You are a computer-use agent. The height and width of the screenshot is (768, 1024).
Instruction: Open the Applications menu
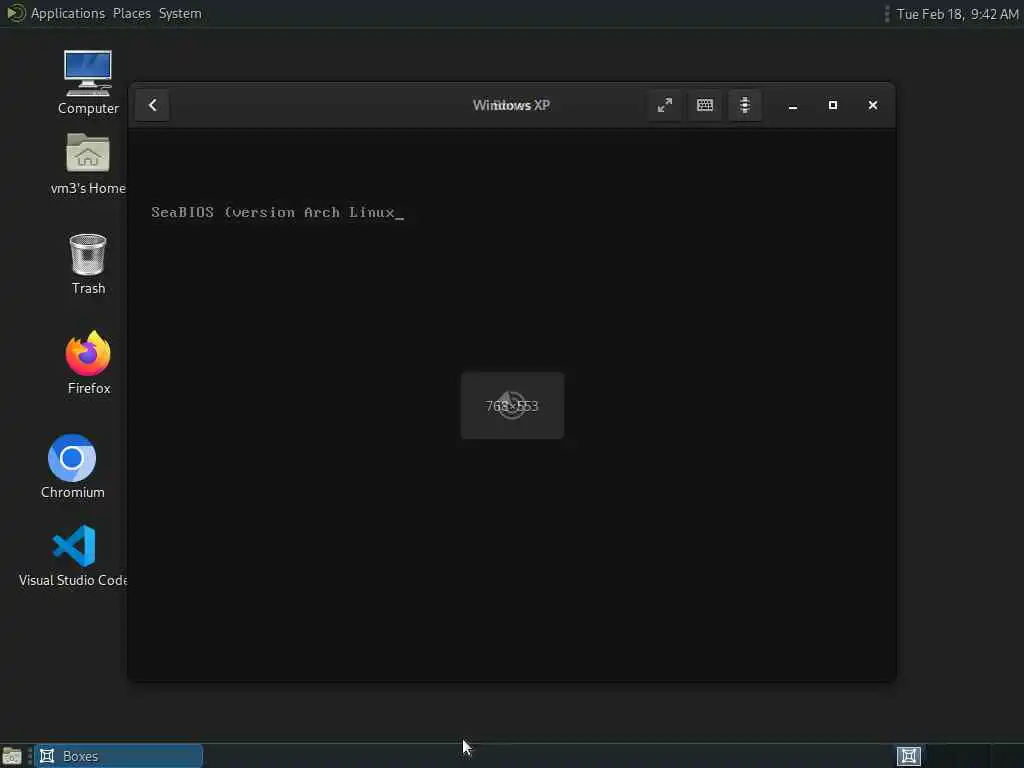(x=68, y=13)
